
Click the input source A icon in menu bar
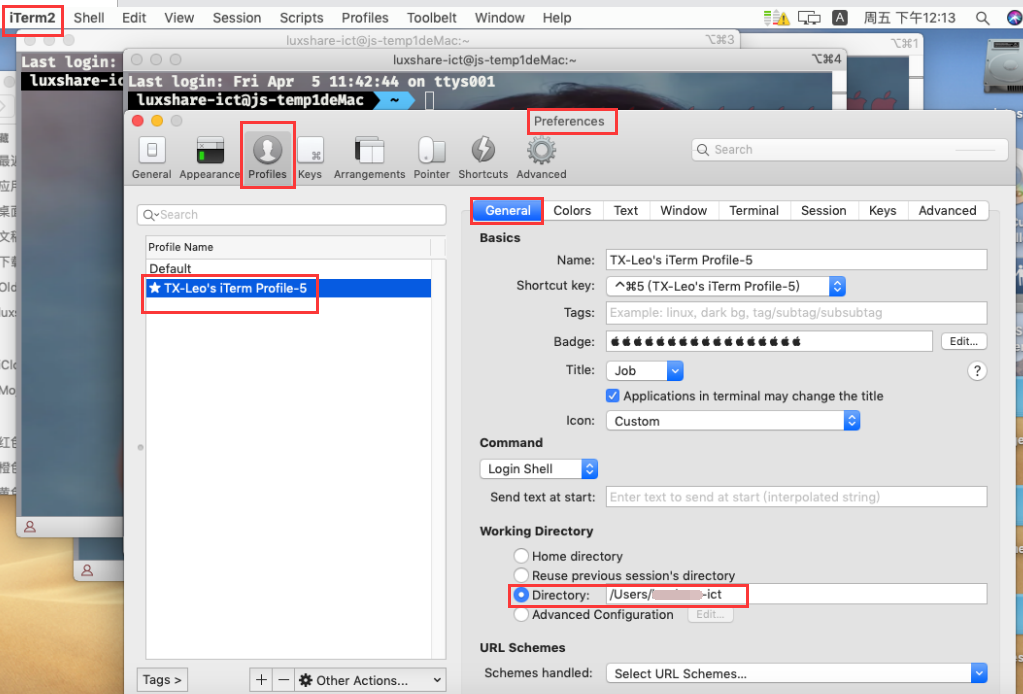click(840, 18)
